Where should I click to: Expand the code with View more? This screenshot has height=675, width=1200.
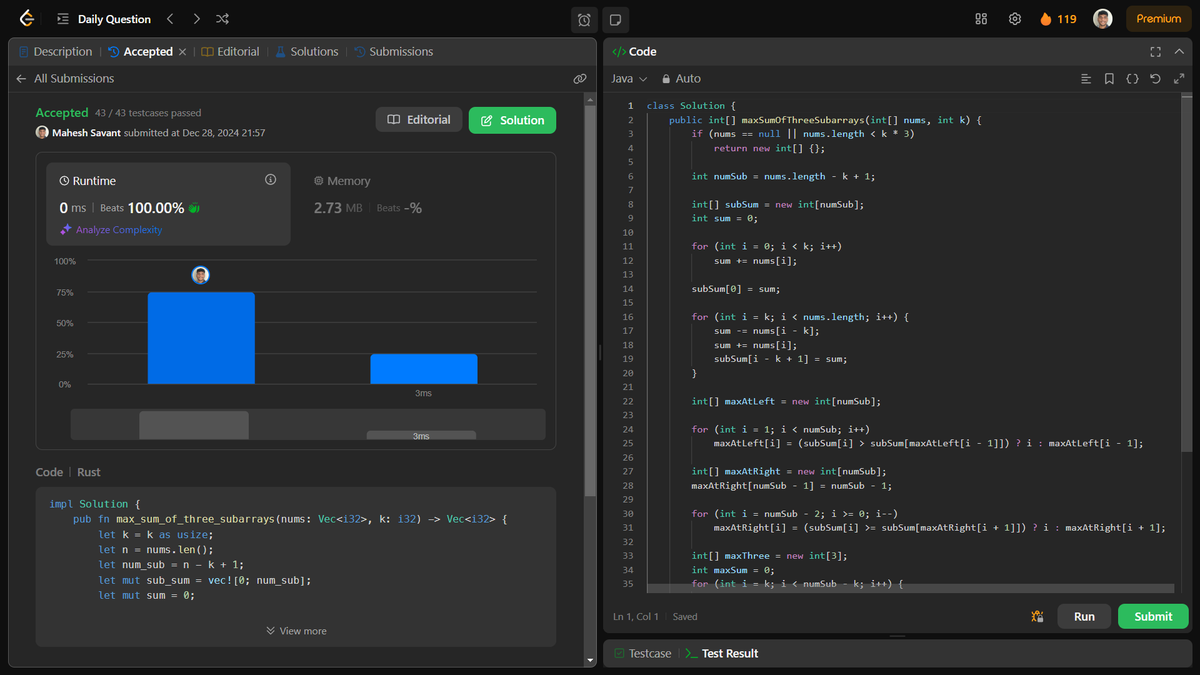[296, 631]
